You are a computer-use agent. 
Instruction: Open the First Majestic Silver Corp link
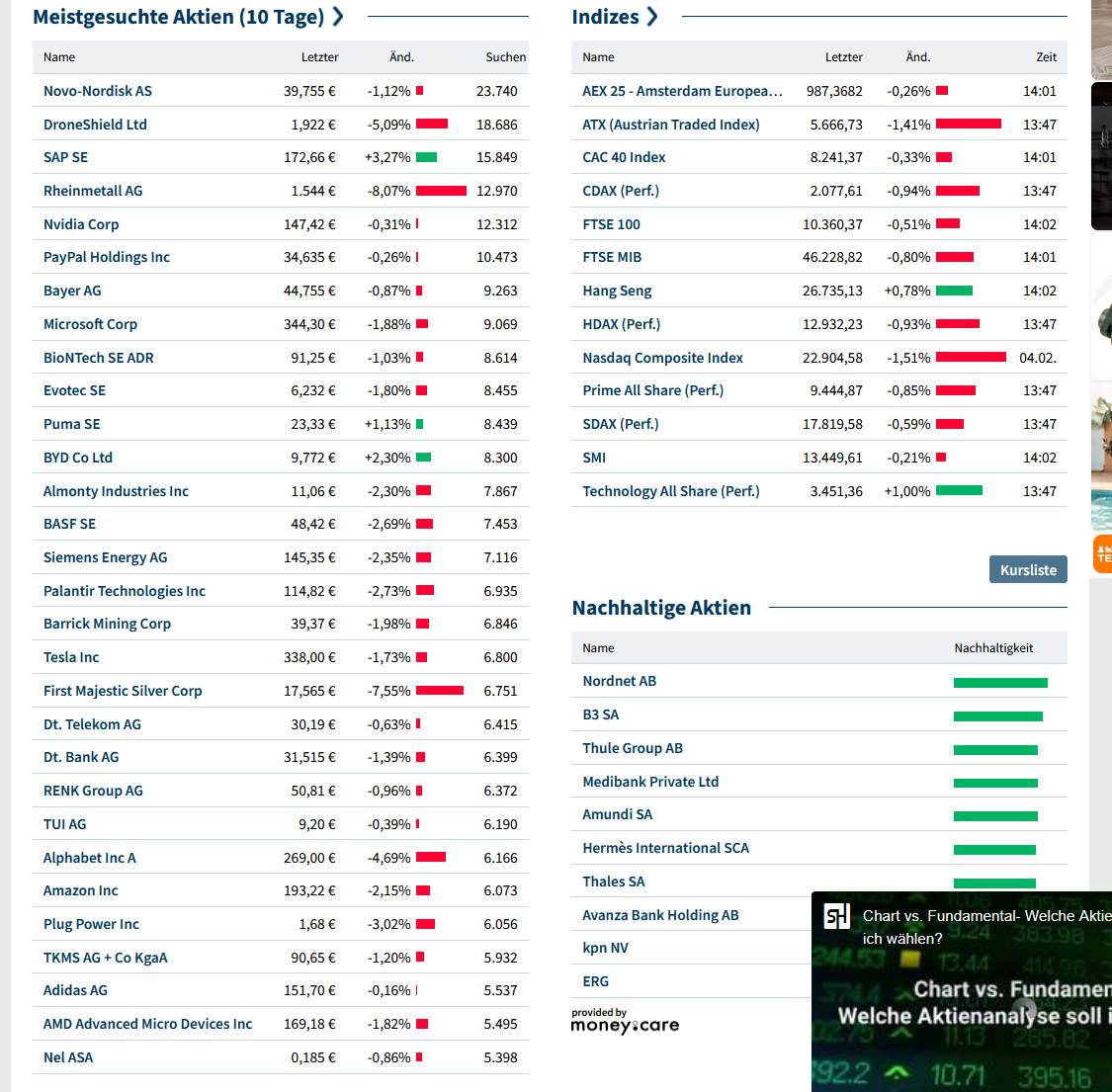click(123, 691)
